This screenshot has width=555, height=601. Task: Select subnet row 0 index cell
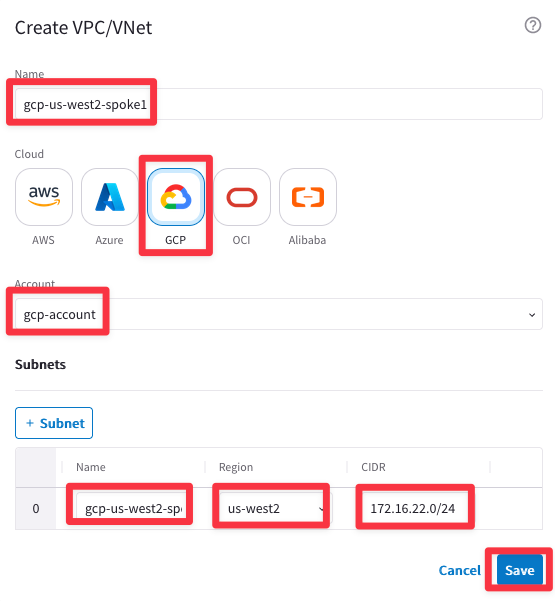click(x=36, y=508)
